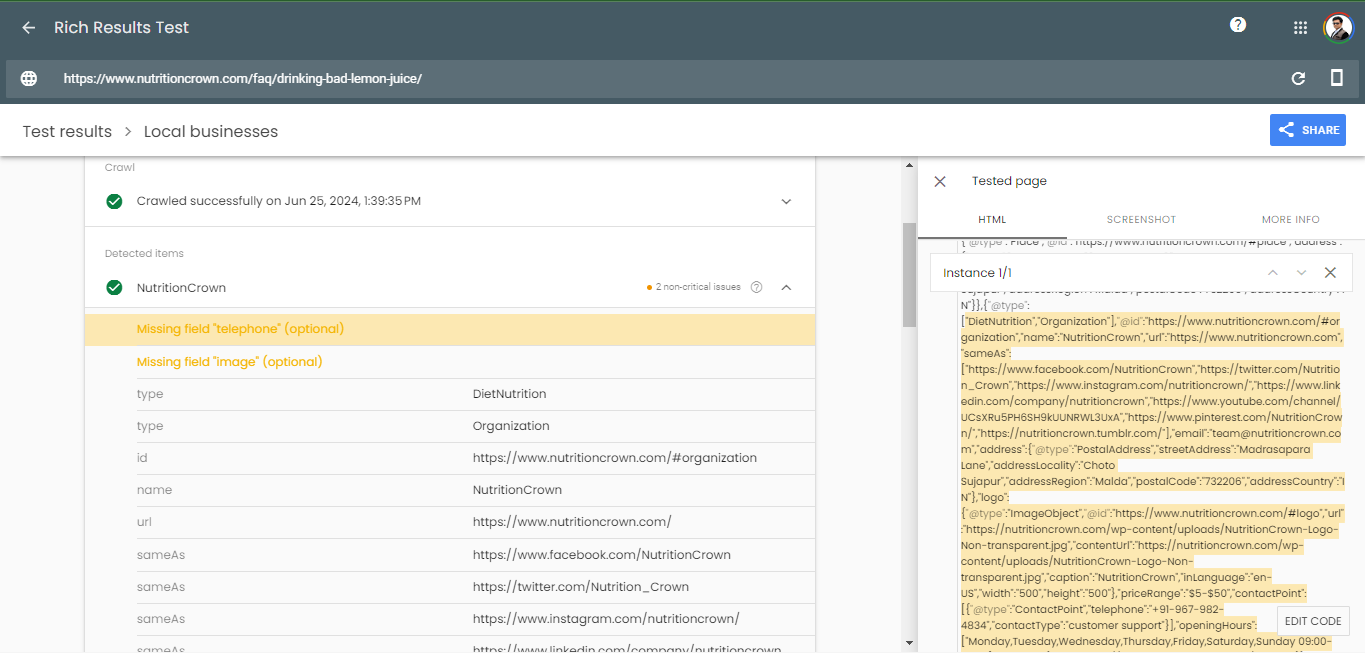Click the green check beside NutritionCrown

[x=115, y=288]
